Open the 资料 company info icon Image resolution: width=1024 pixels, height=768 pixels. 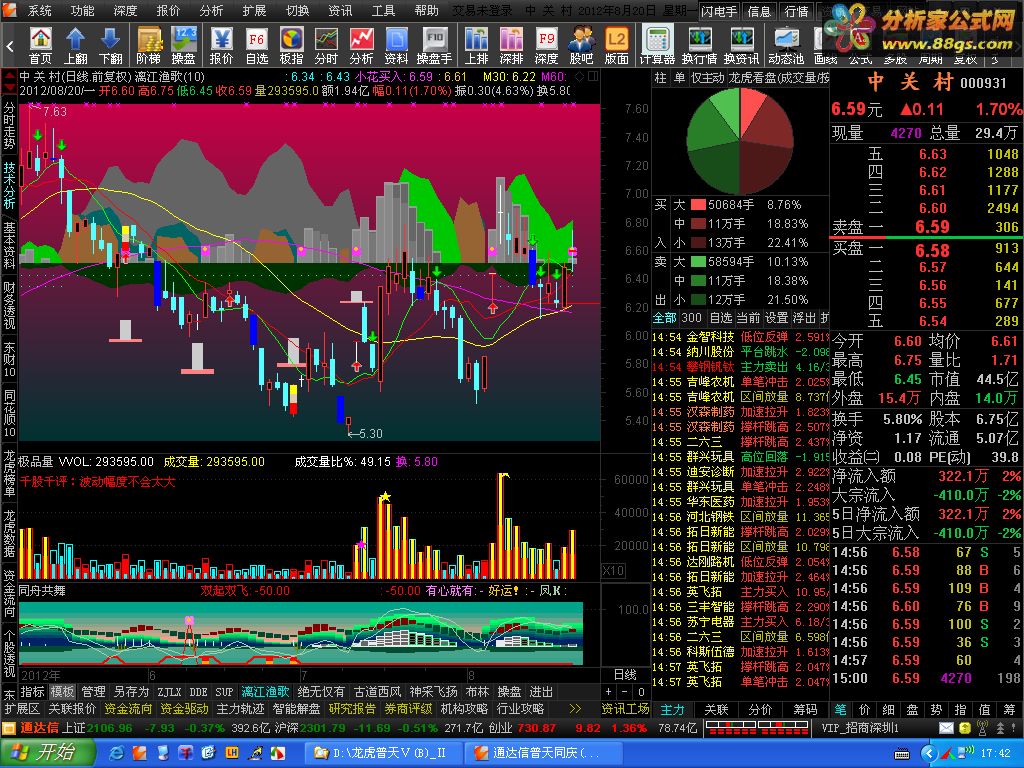(x=396, y=45)
